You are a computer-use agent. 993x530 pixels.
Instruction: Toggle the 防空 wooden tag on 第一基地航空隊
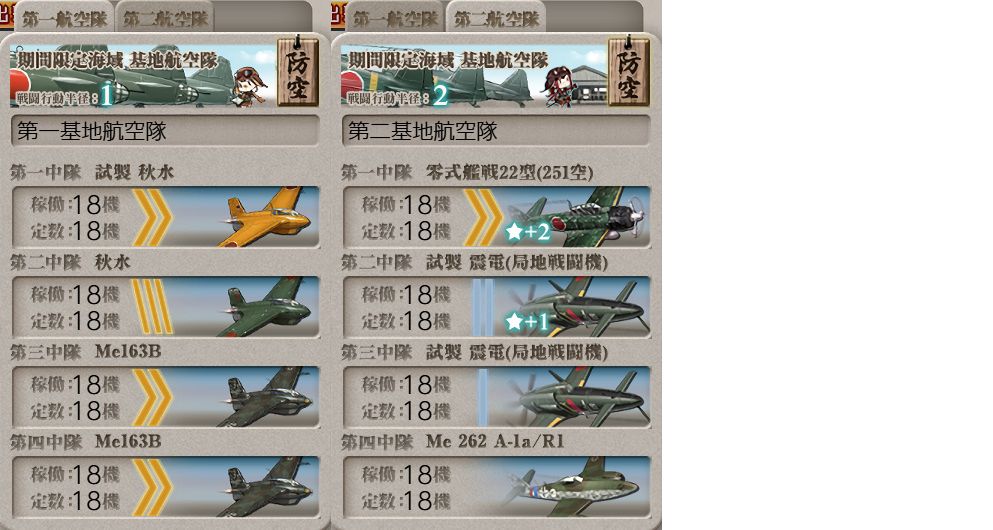pos(298,71)
